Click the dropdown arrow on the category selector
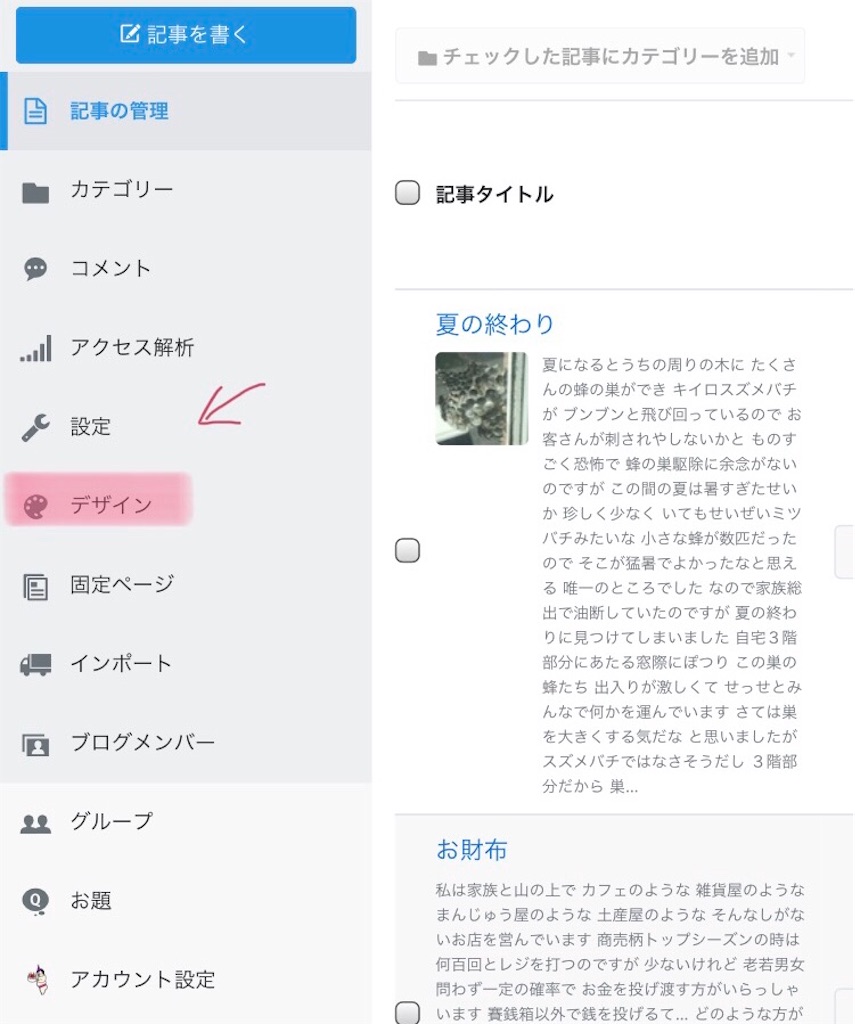855x1024 pixels. (x=789, y=56)
